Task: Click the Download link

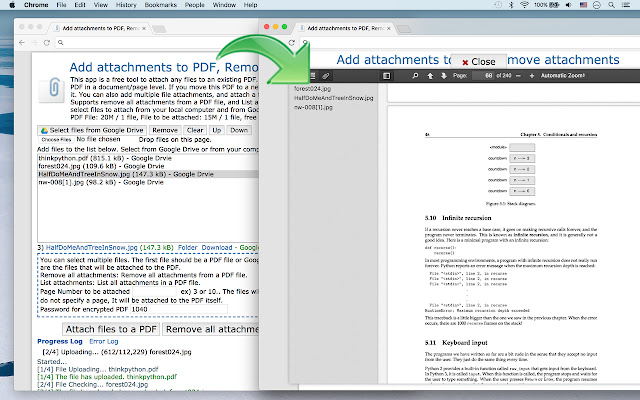Action: [x=217, y=248]
